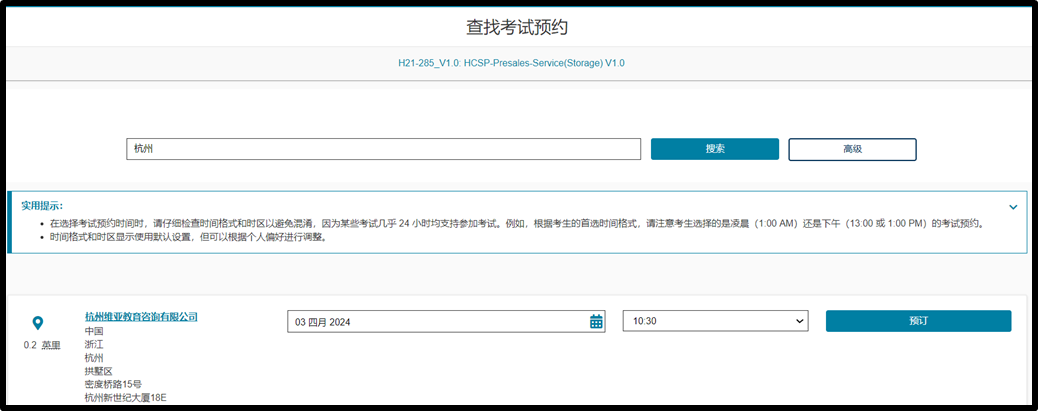Click the 0.2 英里 distance label
Image resolution: width=1038 pixels, height=411 pixels.
pos(41,345)
